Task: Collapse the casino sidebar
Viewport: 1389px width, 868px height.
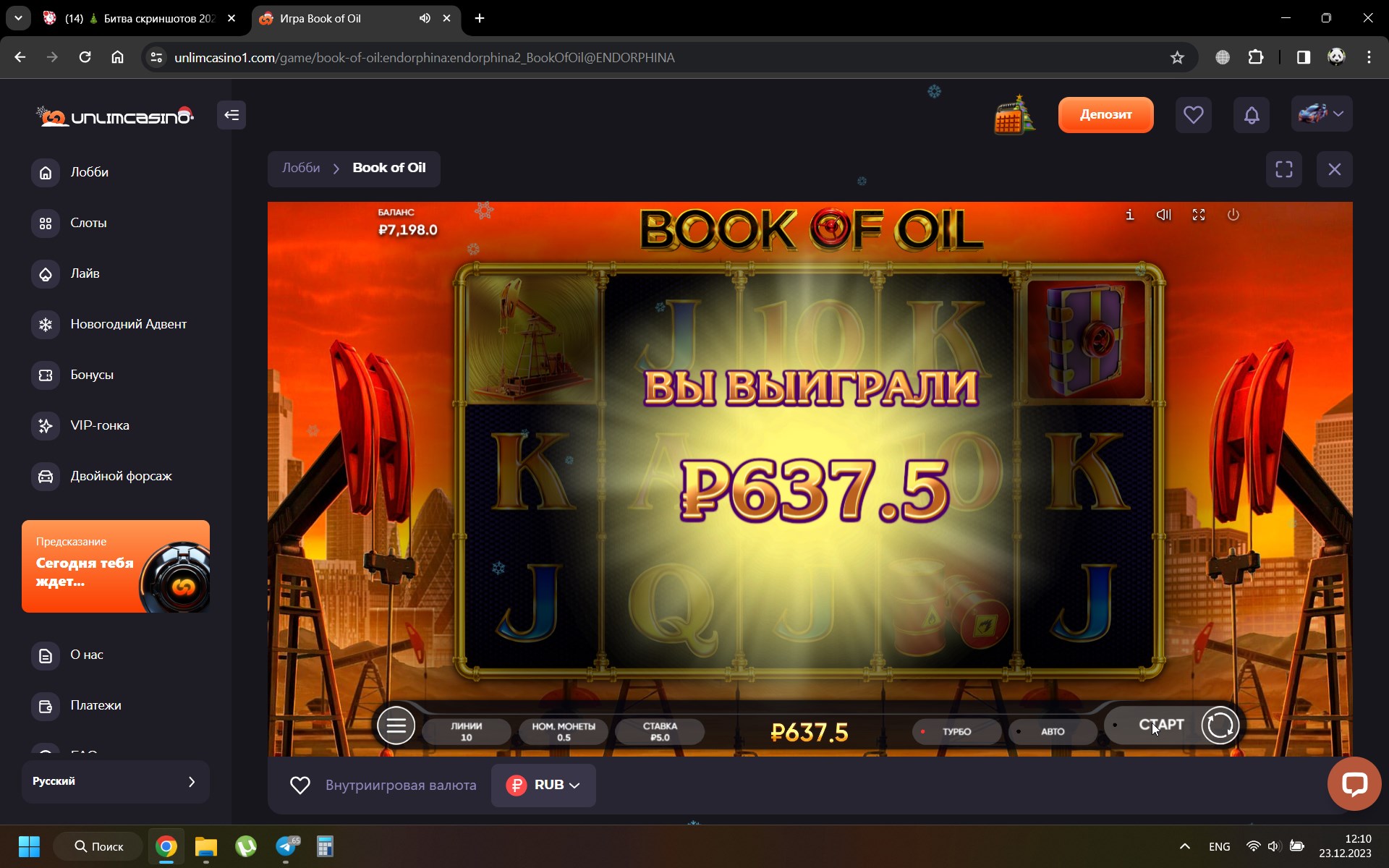Action: click(231, 115)
